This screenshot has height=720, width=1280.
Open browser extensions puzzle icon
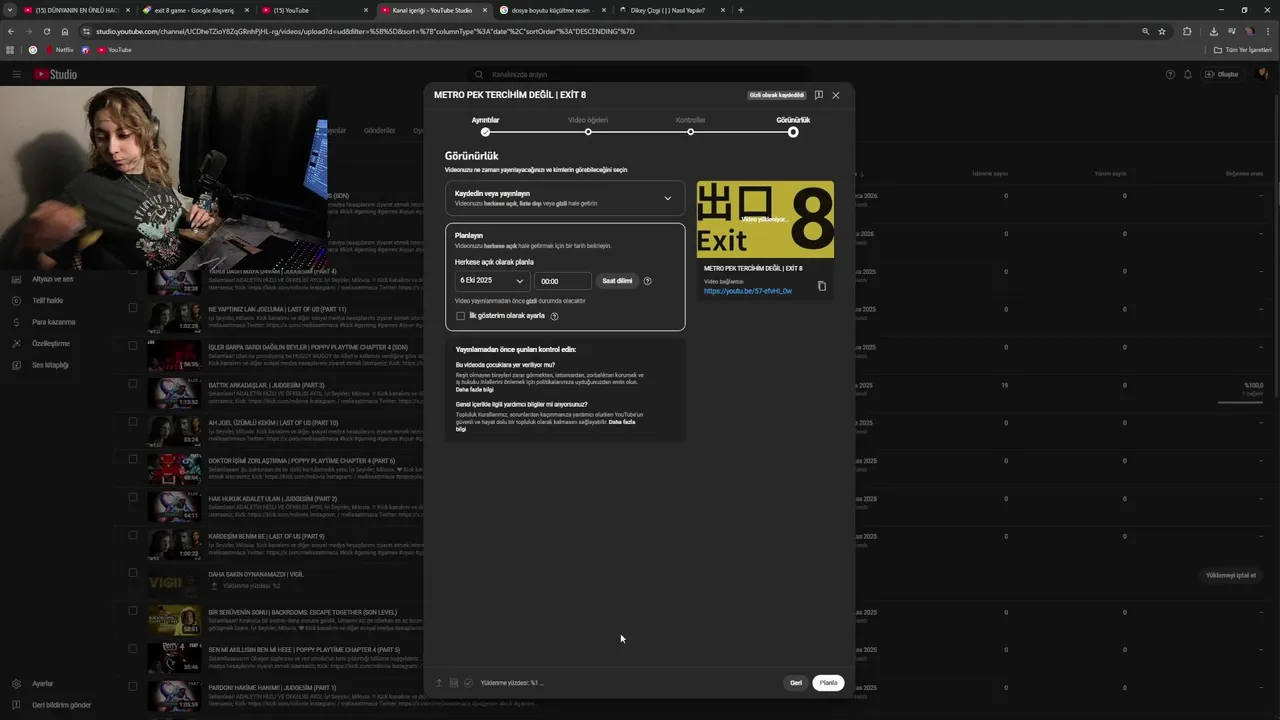click(1187, 31)
